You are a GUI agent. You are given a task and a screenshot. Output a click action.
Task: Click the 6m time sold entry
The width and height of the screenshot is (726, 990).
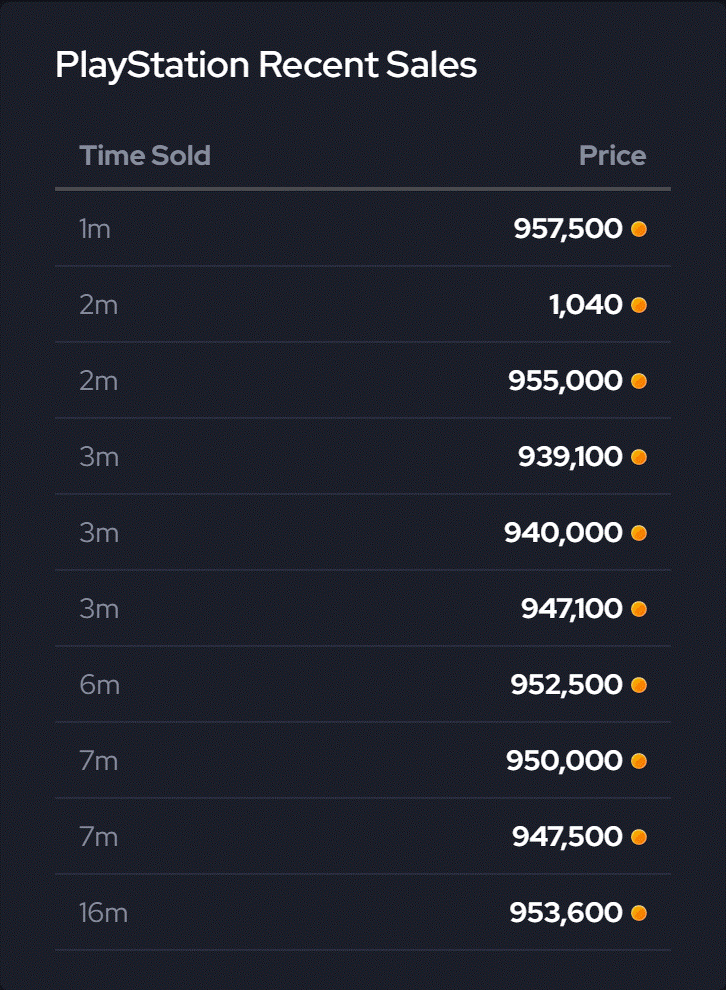coord(99,685)
